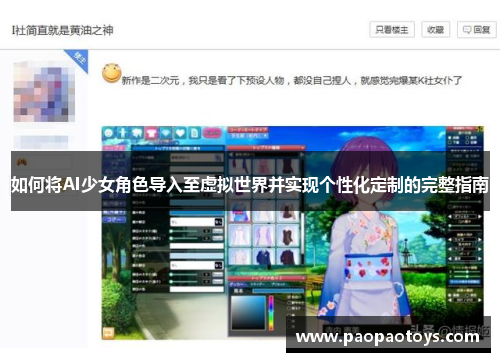Image resolution: width=500 pixels, height=362 pixels.
Task: Open the heart personality icon
Action: pyautogui.click(x=180, y=133)
